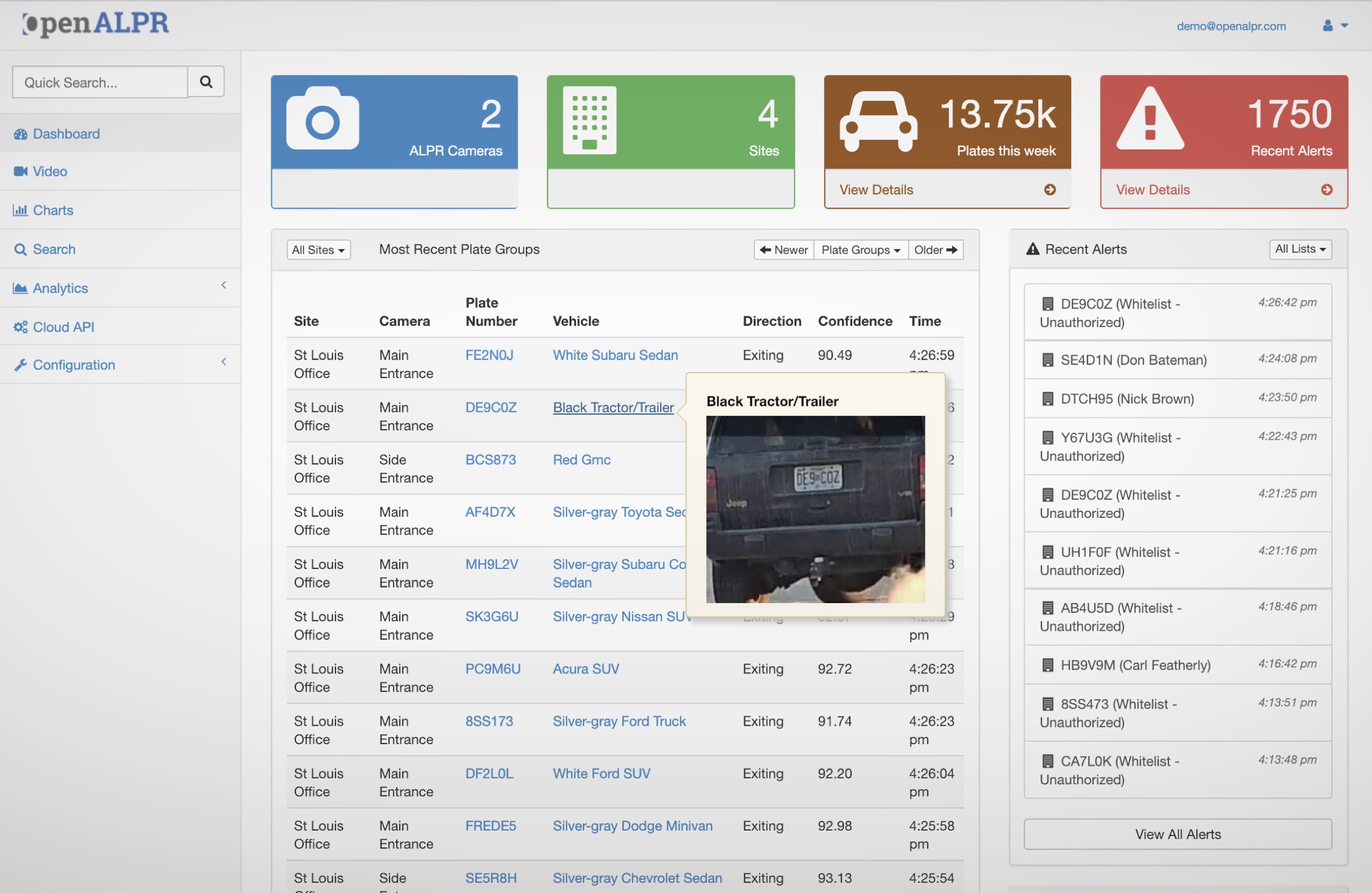
Task: Click the building icon on Sites card
Action: coord(589,120)
